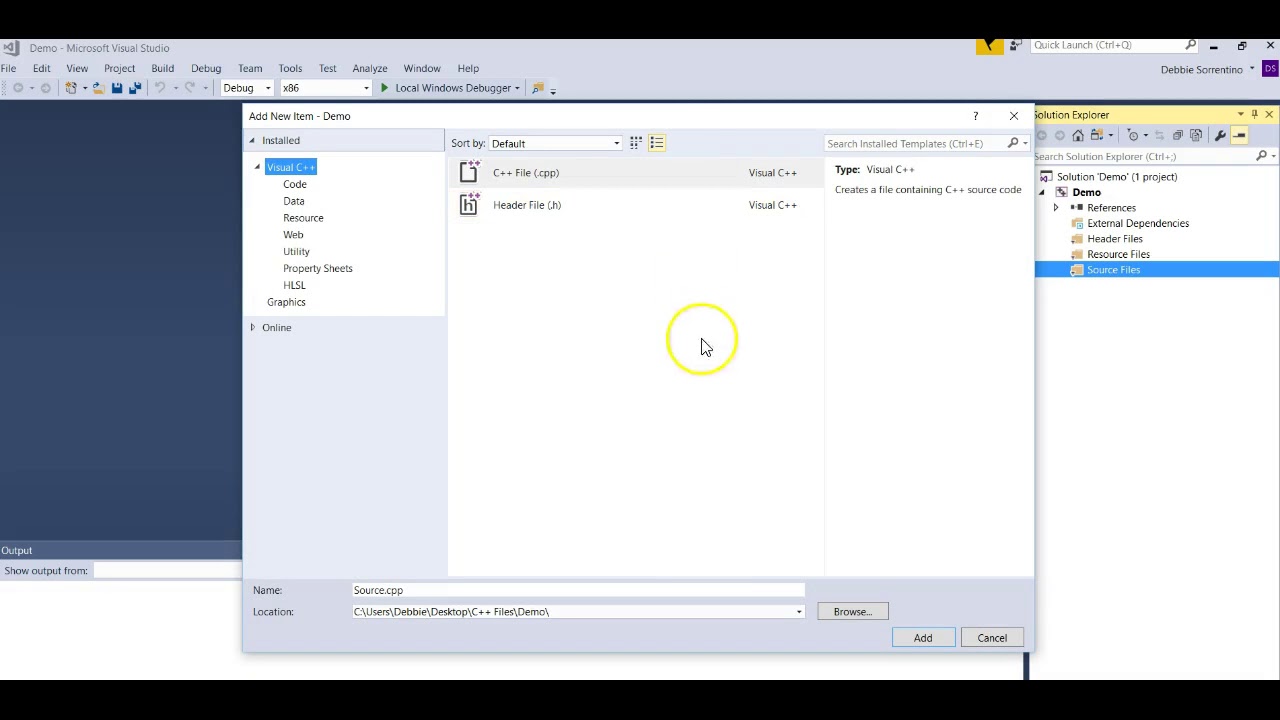The height and width of the screenshot is (720, 1280).
Task: Open the Debbie Sorrentino account dropdown
Action: (1251, 69)
